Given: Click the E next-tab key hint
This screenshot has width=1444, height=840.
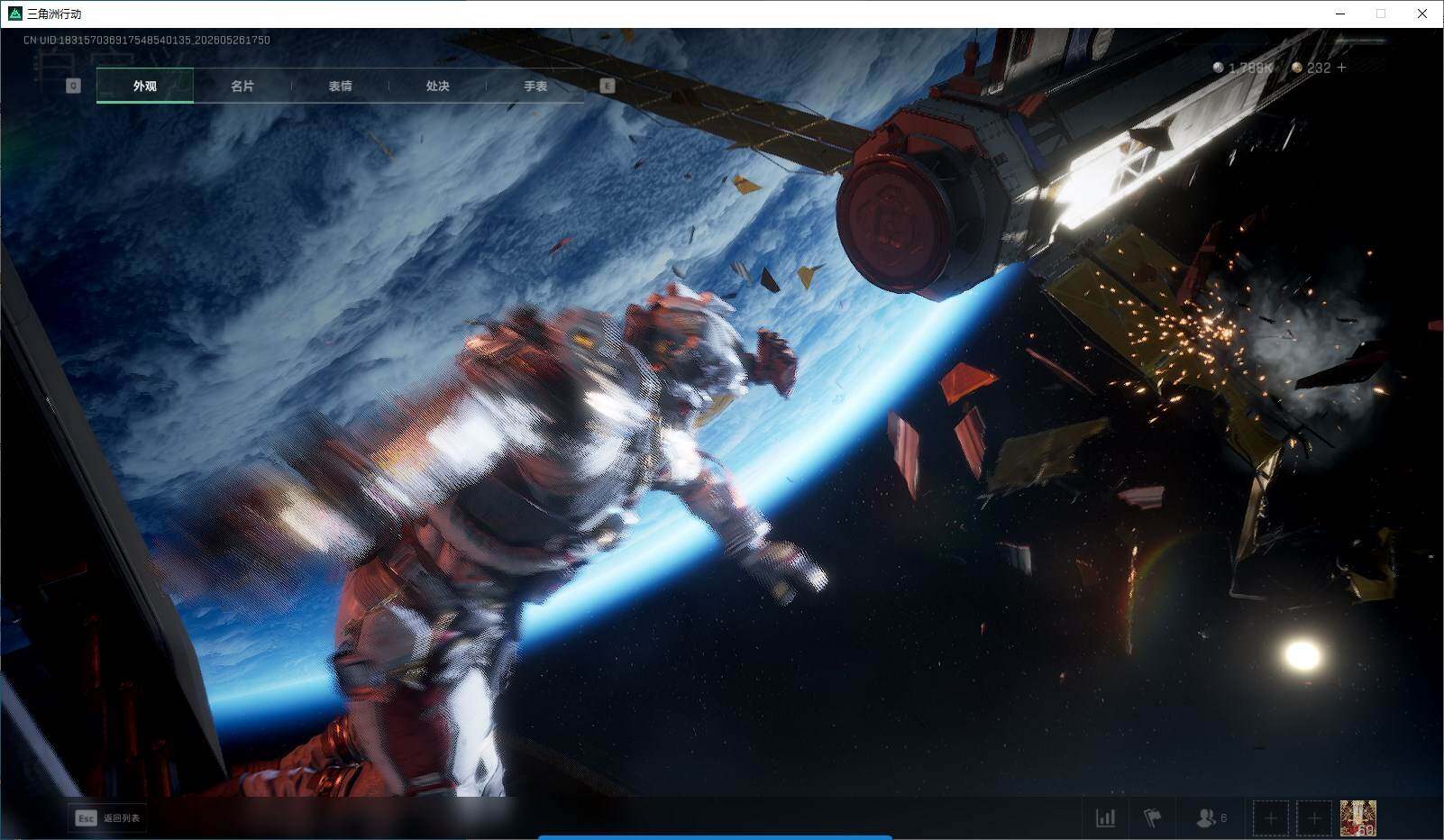Looking at the screenshot, I should 607,86.
